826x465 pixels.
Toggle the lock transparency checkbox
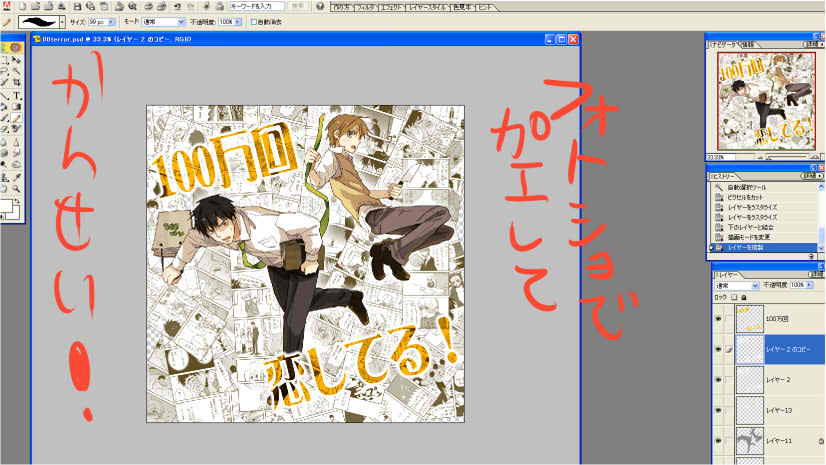click(734, 298)
